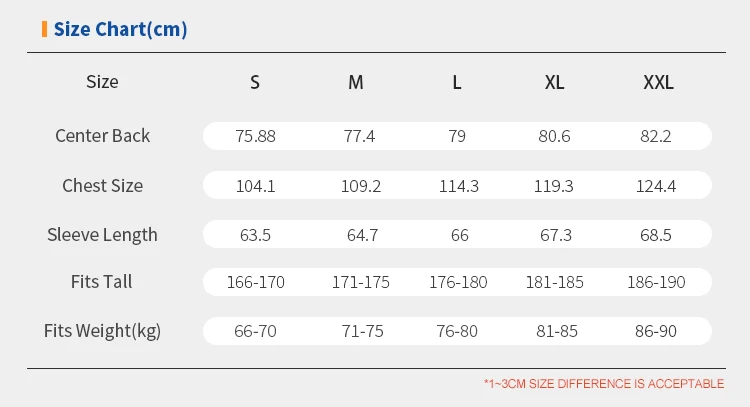The height and width of the screenshot is (407, 750).
Task: Select the 181-185 height range cell
Action: pyautogui.click(x=555, y=283)
